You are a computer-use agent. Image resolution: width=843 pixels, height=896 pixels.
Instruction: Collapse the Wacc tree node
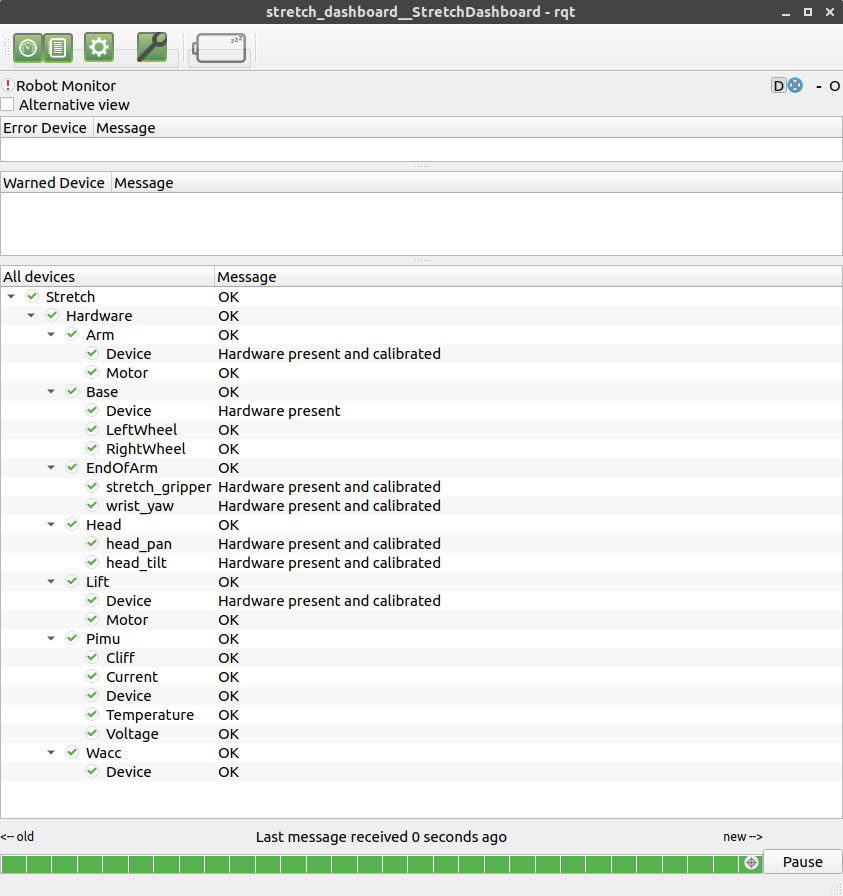coord(51,753)
